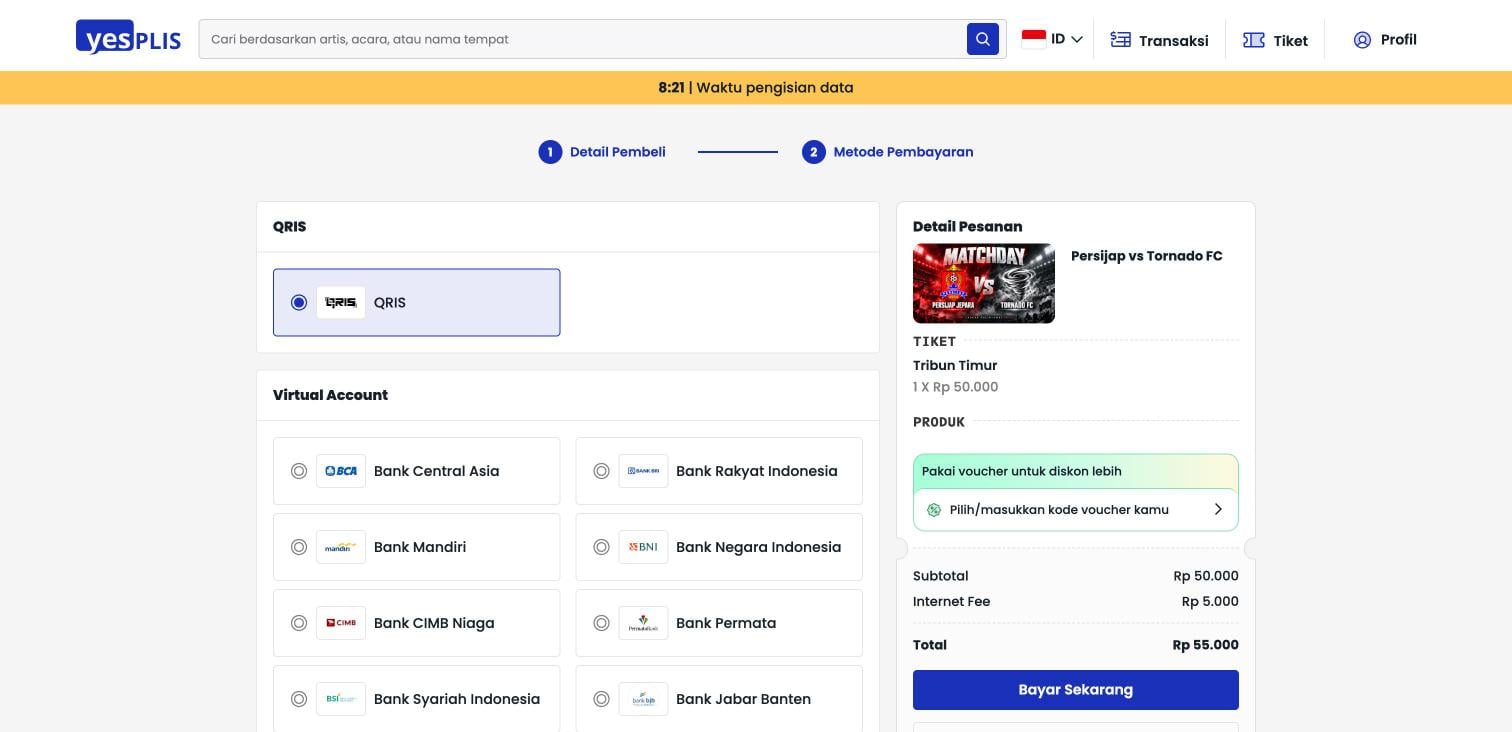This screenshot has width=1512, height=732.
Task: Click the Total Rp 55.000 amount
Action: point(1206,645)
